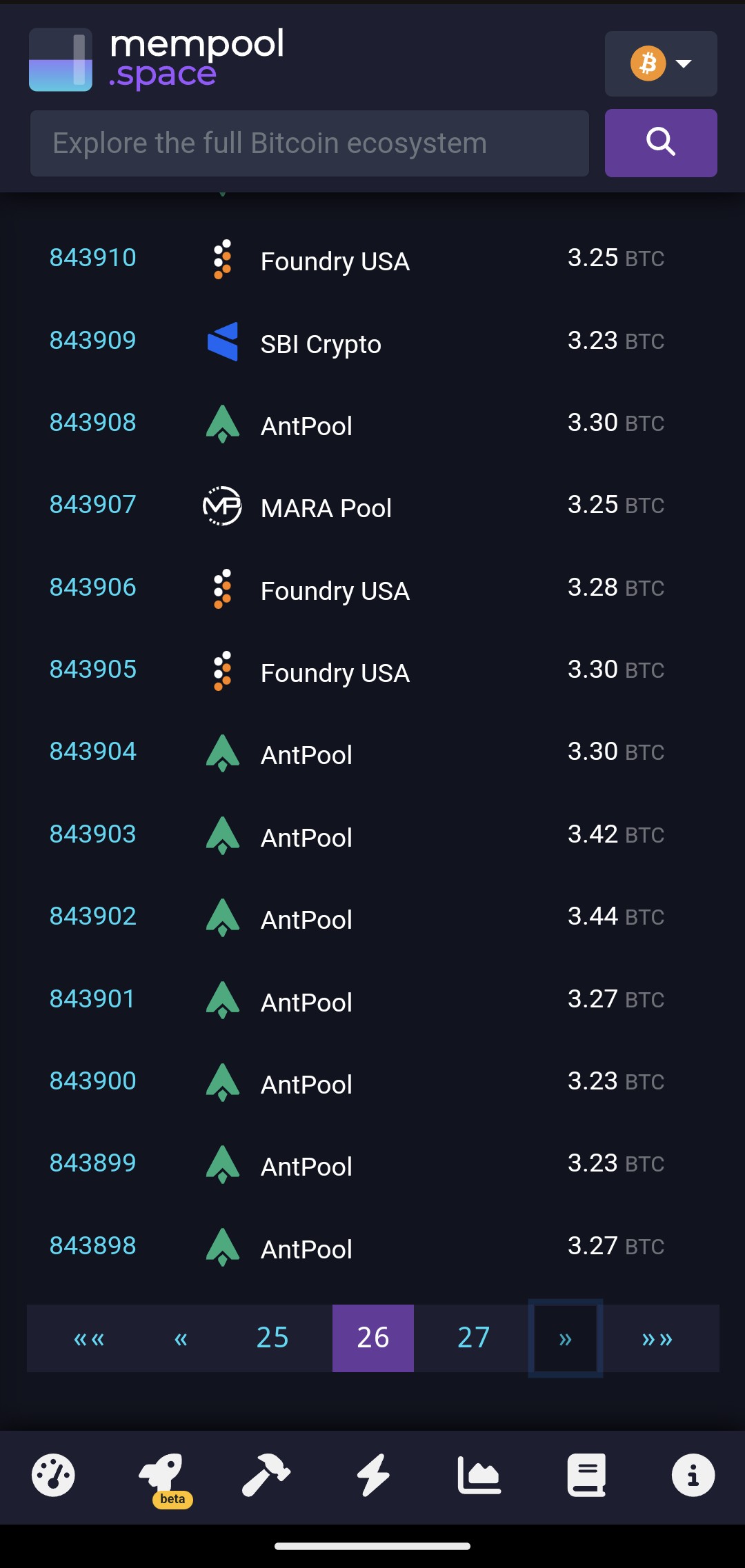Click the mempool.space logo
Screen dimensions: 745x1568
pos(157,59)
